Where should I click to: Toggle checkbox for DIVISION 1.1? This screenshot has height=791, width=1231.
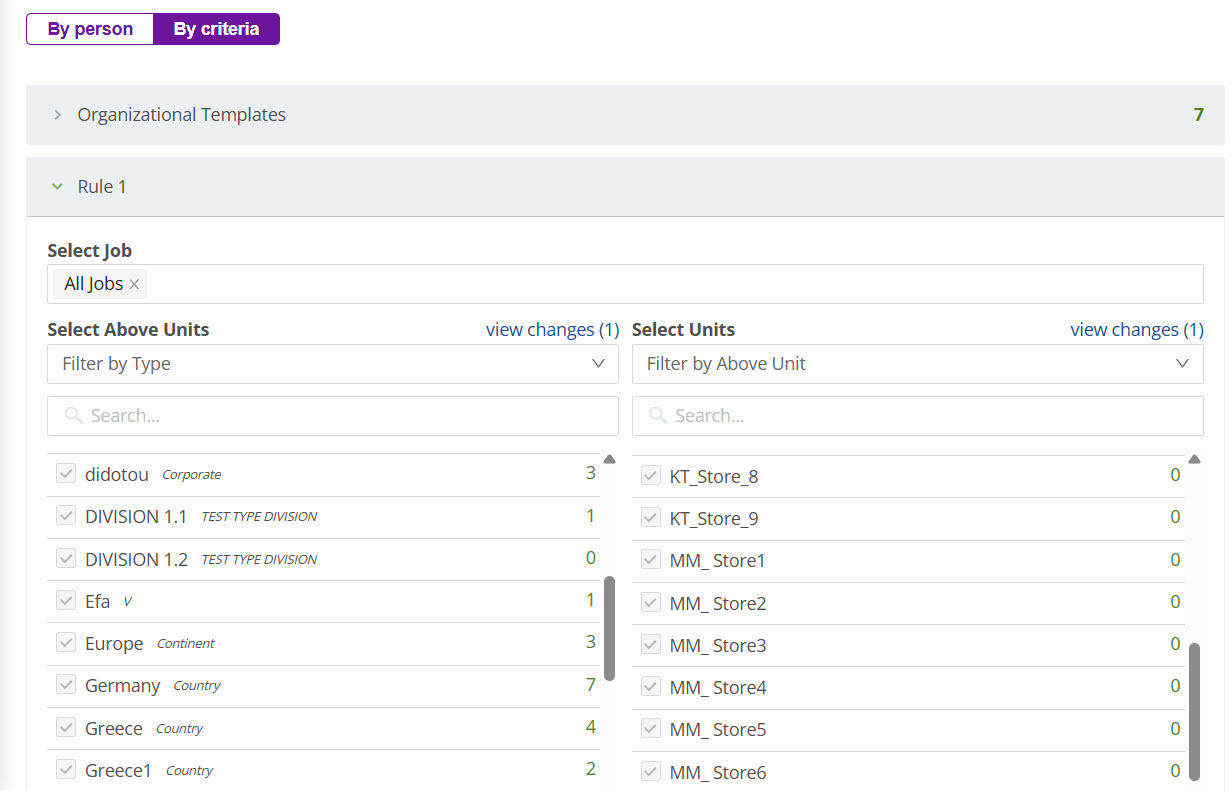point(66,516)
